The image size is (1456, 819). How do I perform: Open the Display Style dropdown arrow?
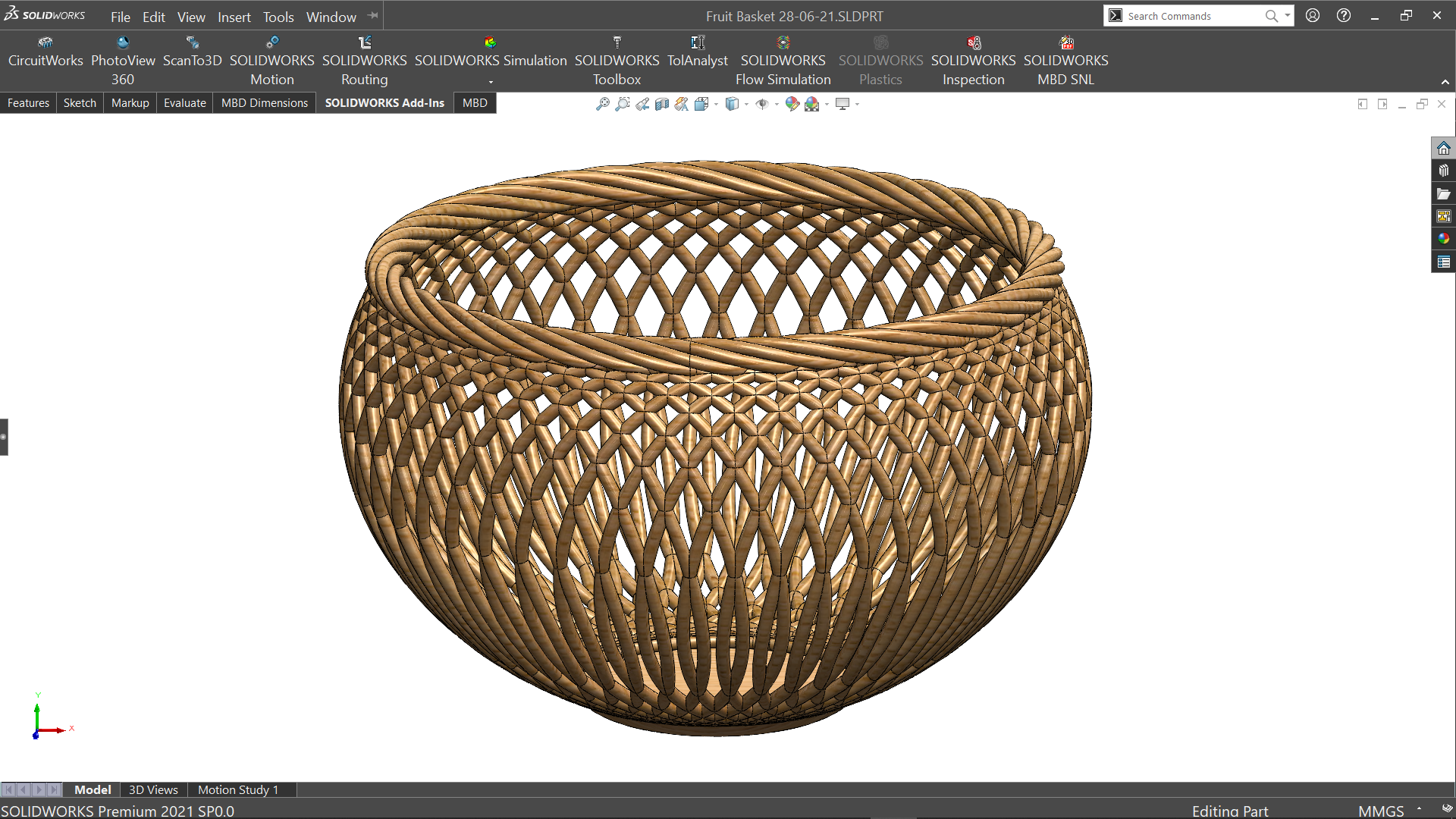(746, 105)
